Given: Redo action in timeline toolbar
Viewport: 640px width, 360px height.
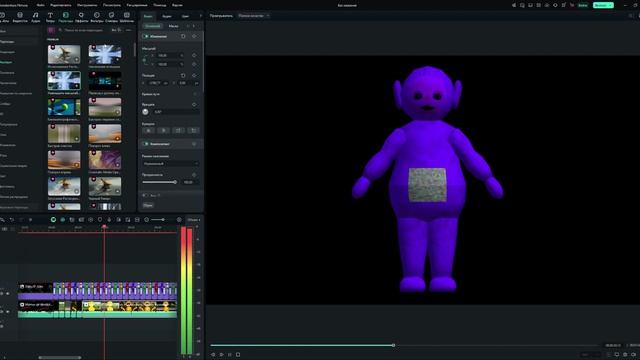Looking at the screenshot, I should (x=21, y=220).
